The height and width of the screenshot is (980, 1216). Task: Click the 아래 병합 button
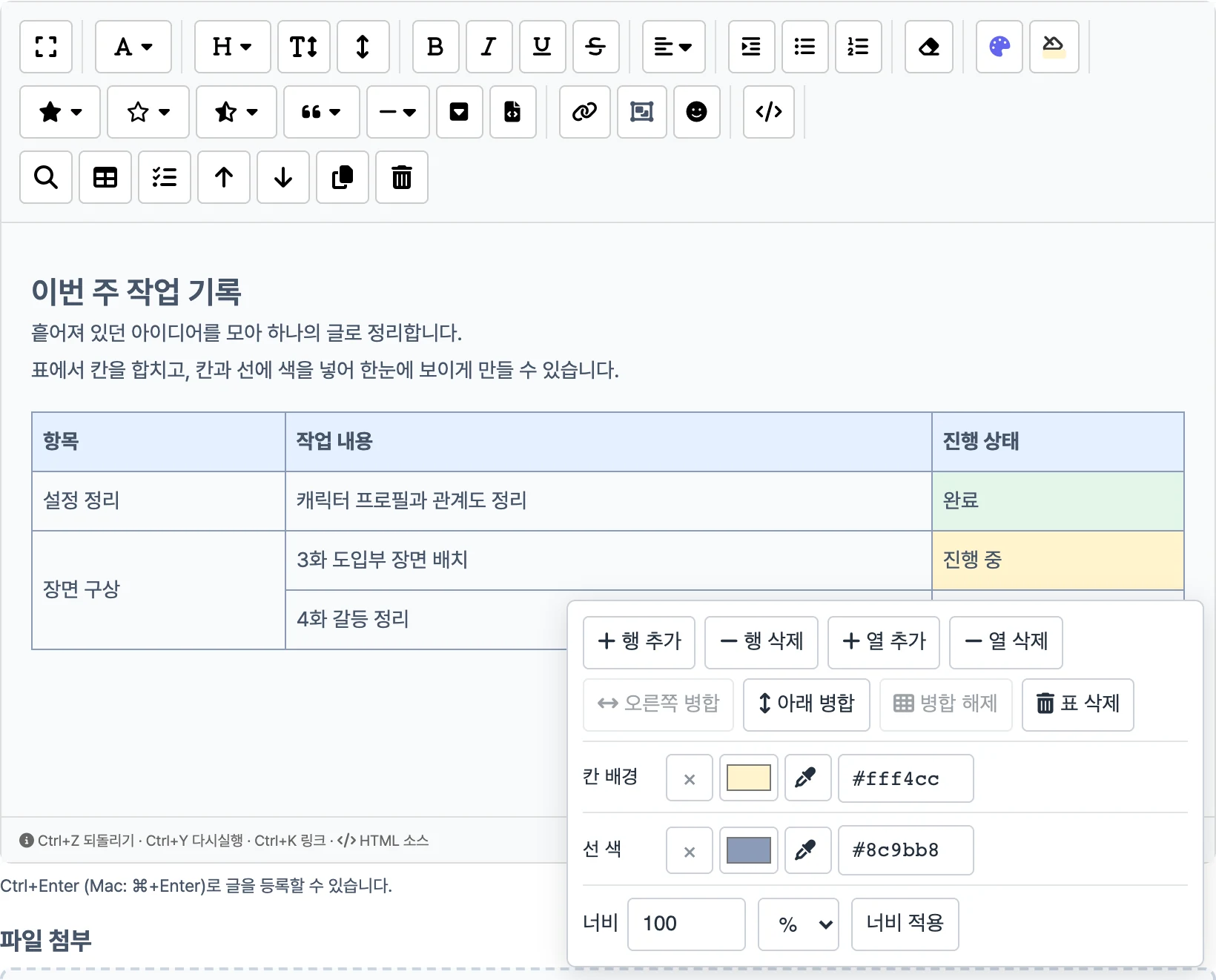point(807,705)
